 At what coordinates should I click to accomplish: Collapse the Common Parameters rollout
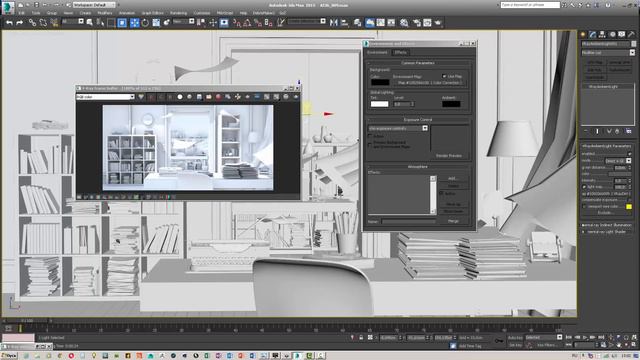pos(418,63)
